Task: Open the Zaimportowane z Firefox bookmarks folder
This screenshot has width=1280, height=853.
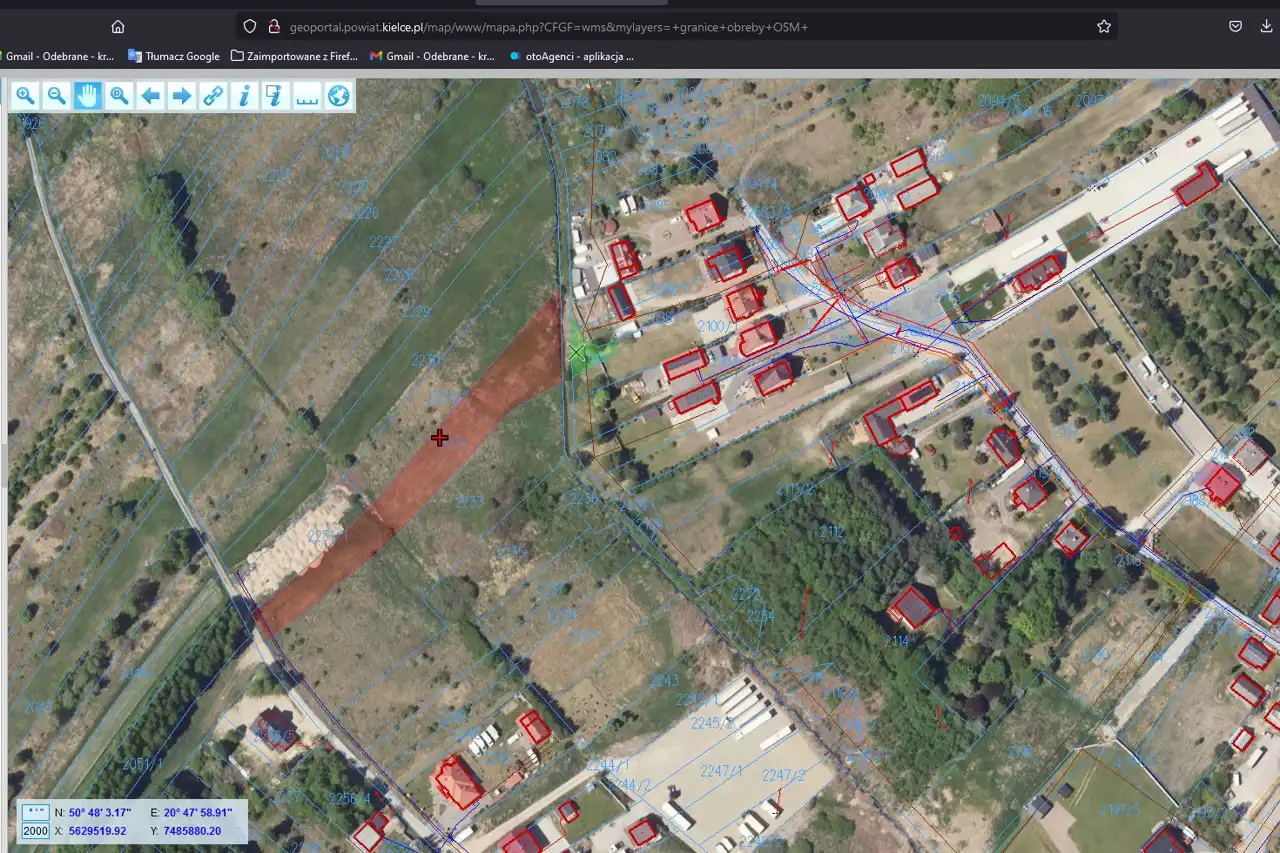Action: click(294, 56)
